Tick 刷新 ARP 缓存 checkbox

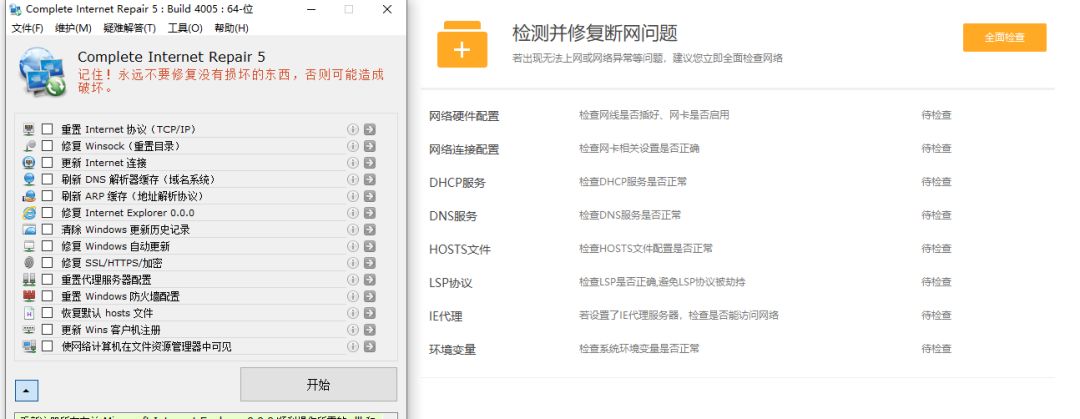(47, 196)
